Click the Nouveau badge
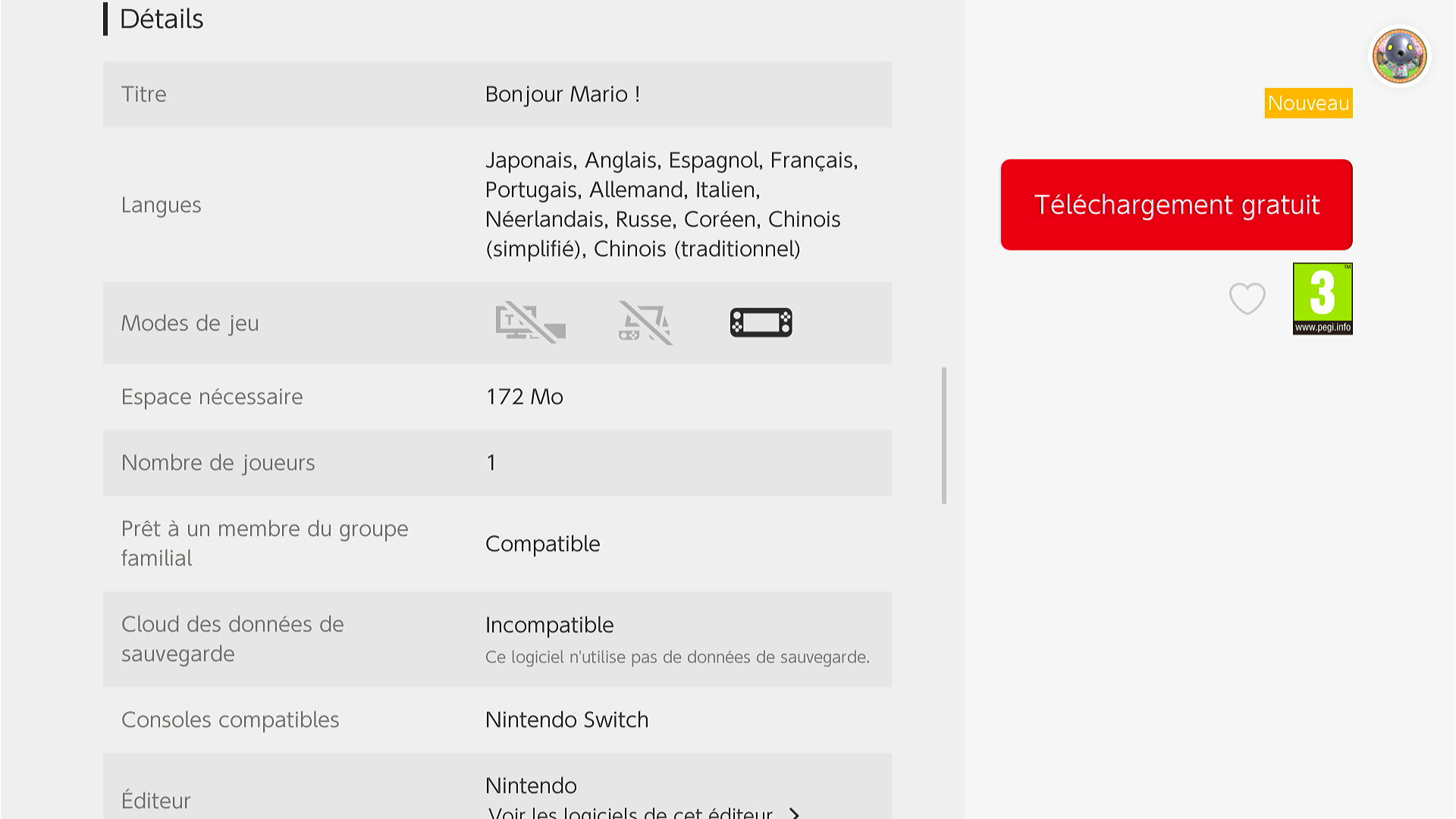1456x819 pixels. click(x=1308, y=103)
